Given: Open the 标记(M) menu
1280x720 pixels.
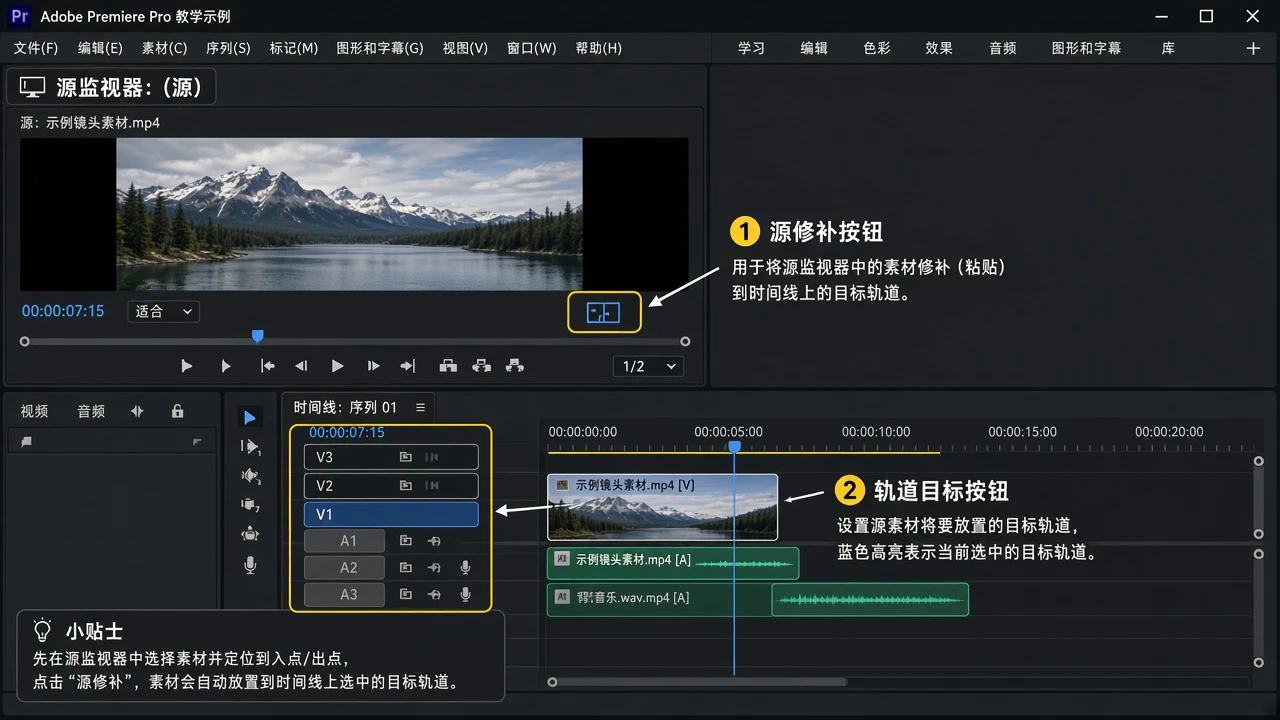Looking at the screenshot, I should tap(294, 48).
